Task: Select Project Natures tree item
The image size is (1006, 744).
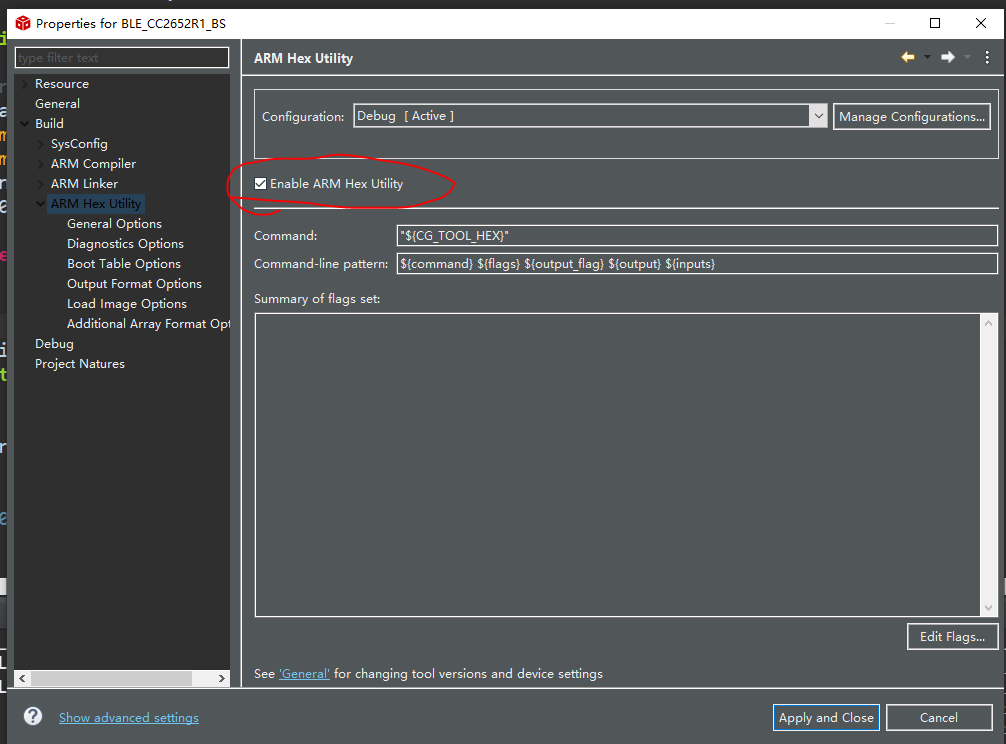Action: point(80,364)
